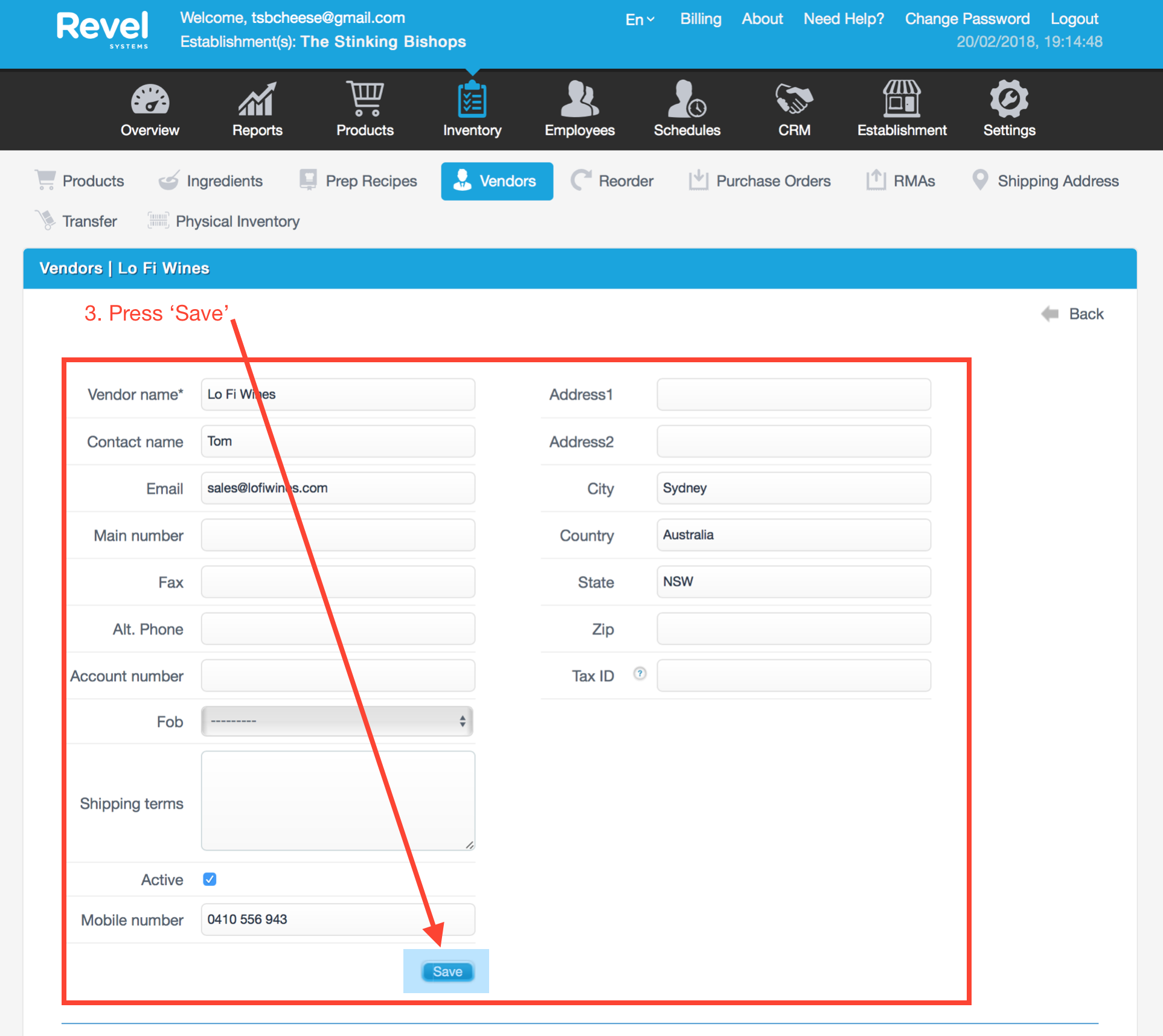Click the Save button

point(447,971)
